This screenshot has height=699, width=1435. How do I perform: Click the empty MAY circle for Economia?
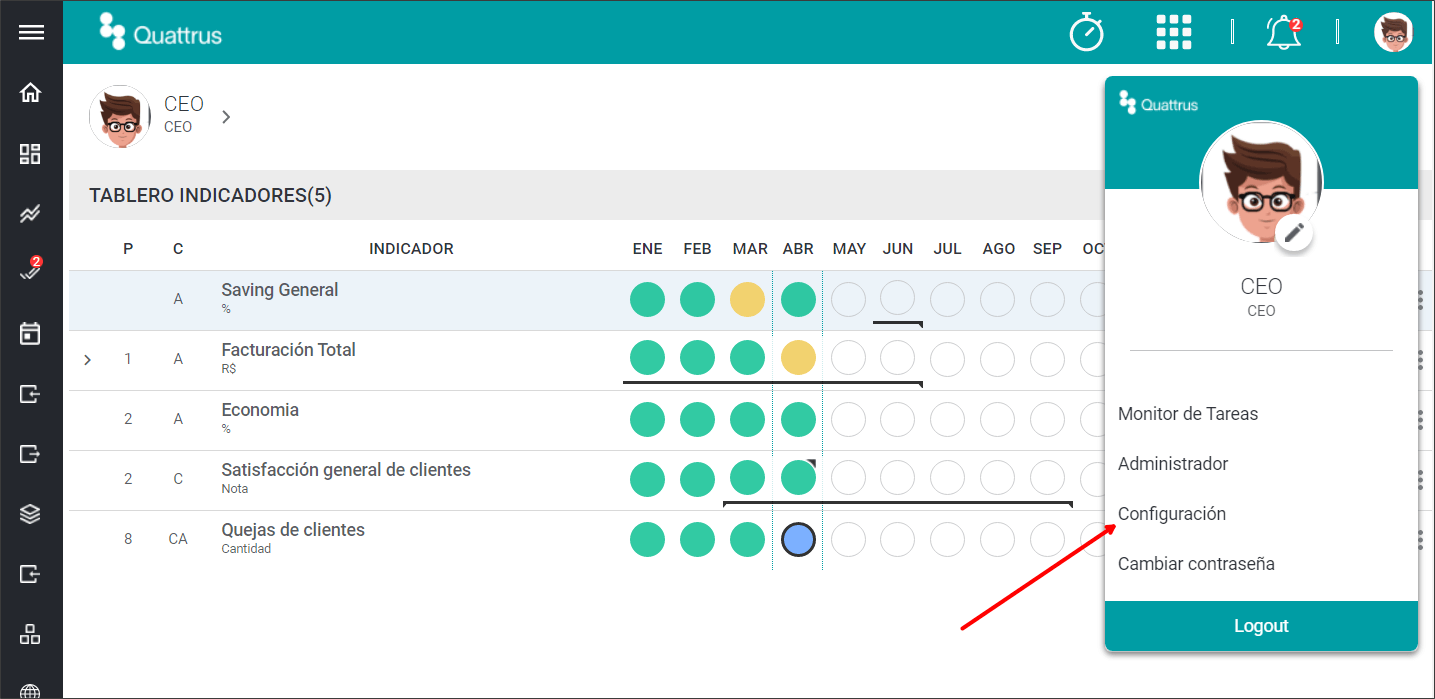(x=848, y=420)
